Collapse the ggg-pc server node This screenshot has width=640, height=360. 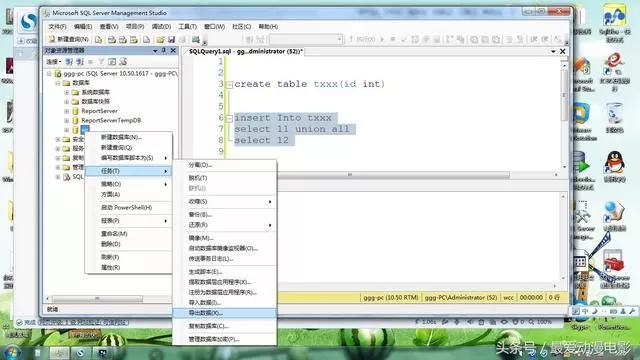point(49,73)
